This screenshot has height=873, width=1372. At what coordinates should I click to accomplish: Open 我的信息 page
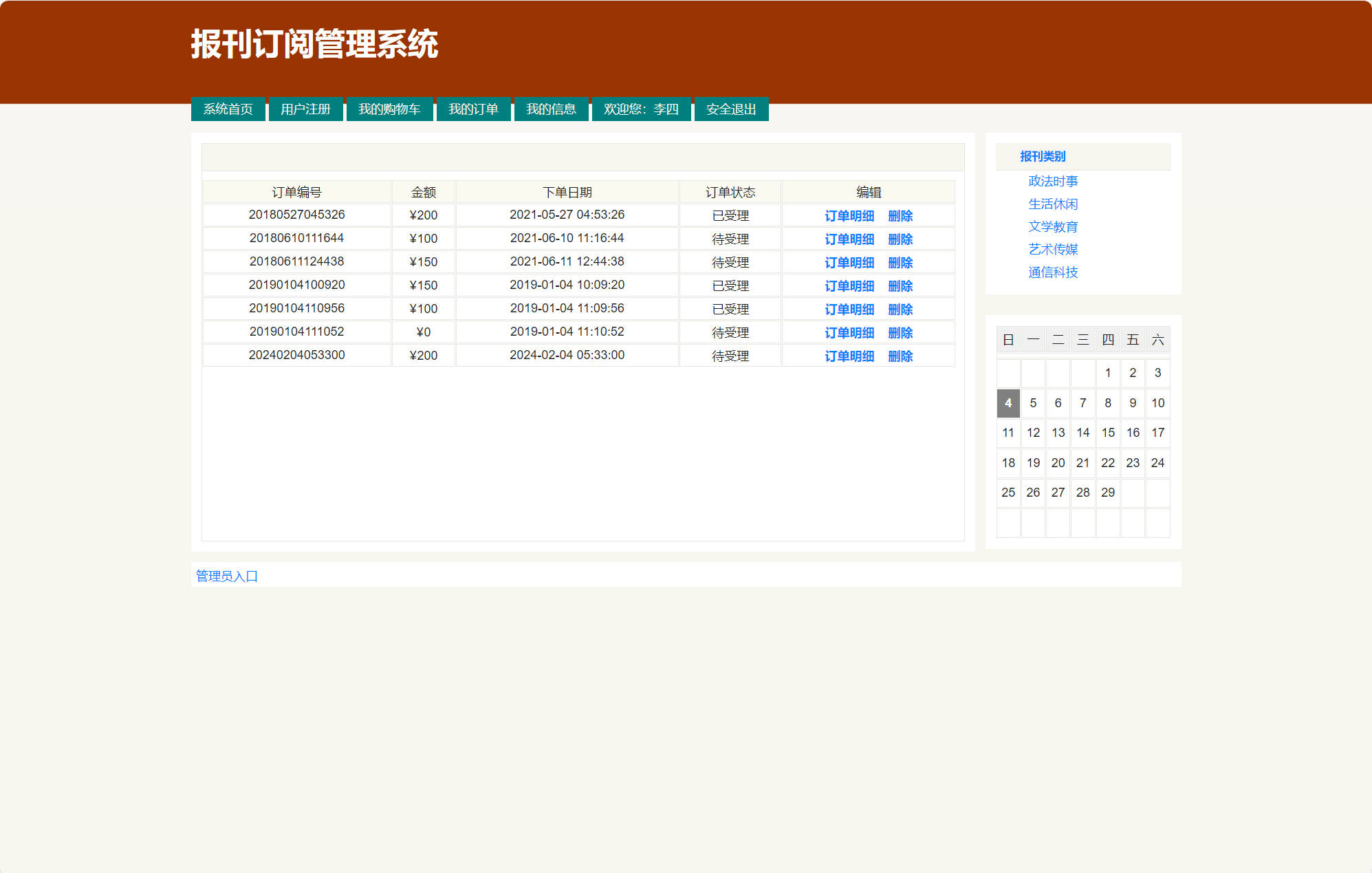click(x=552, y=109)
